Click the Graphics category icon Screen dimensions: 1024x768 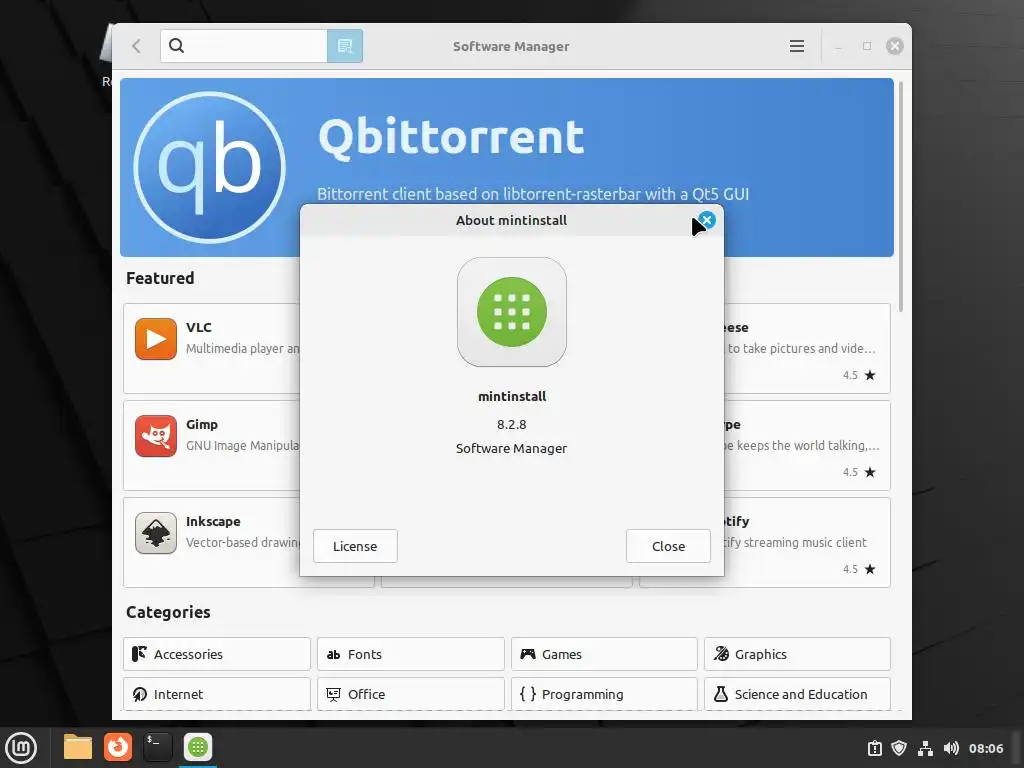coord(721,654)
